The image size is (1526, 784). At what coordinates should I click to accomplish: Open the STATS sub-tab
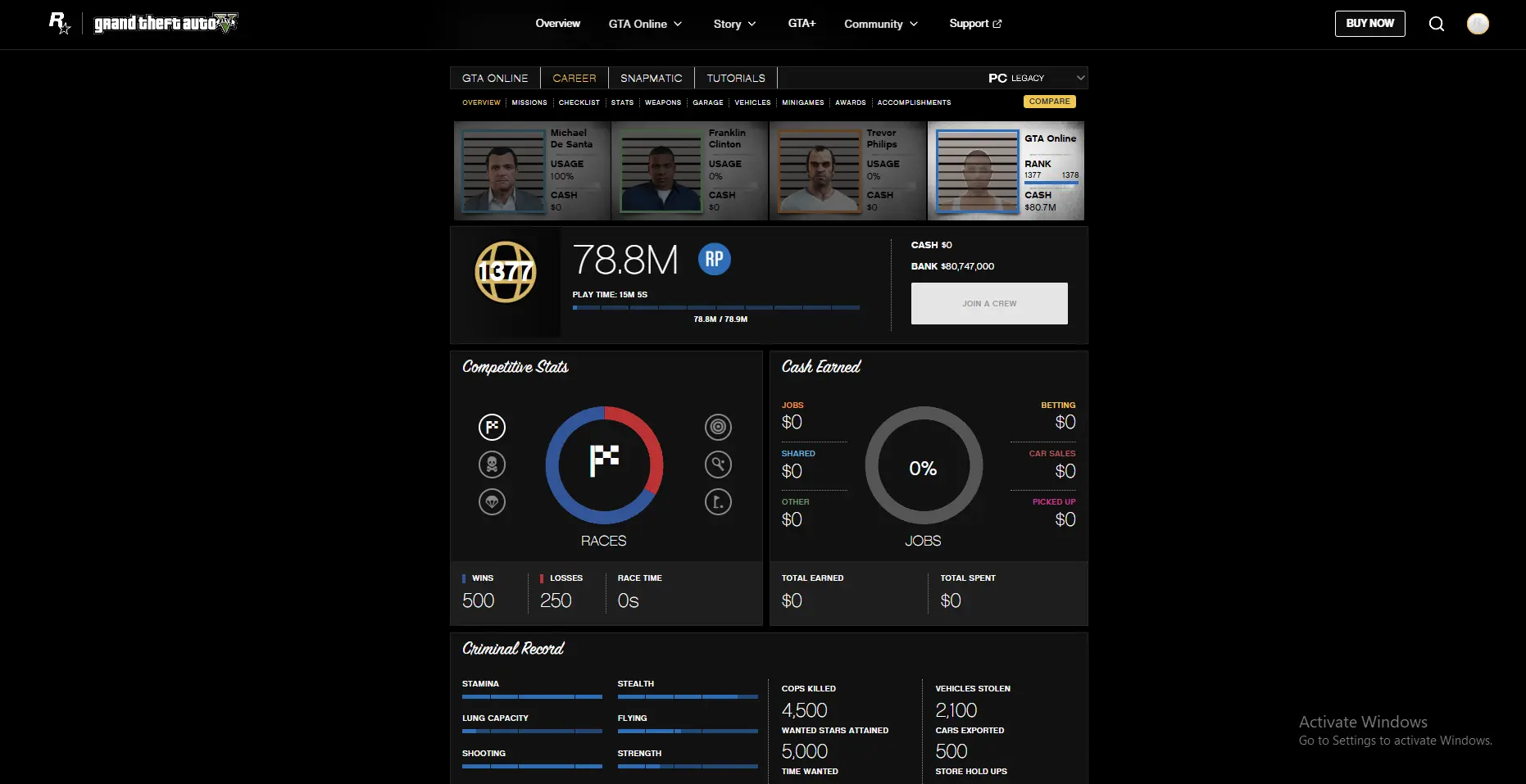pyautogui.click(x=622, y=102)
